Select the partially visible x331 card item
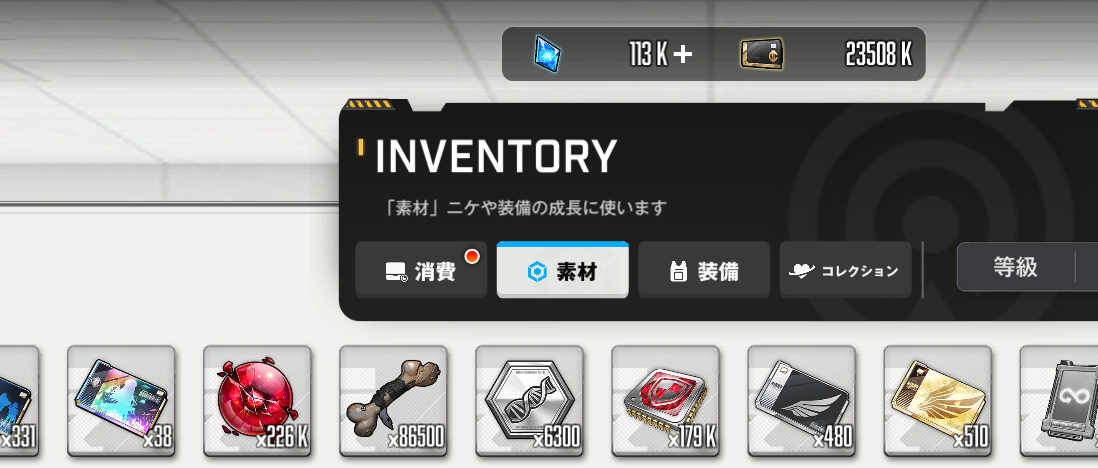 click(19, 400)
